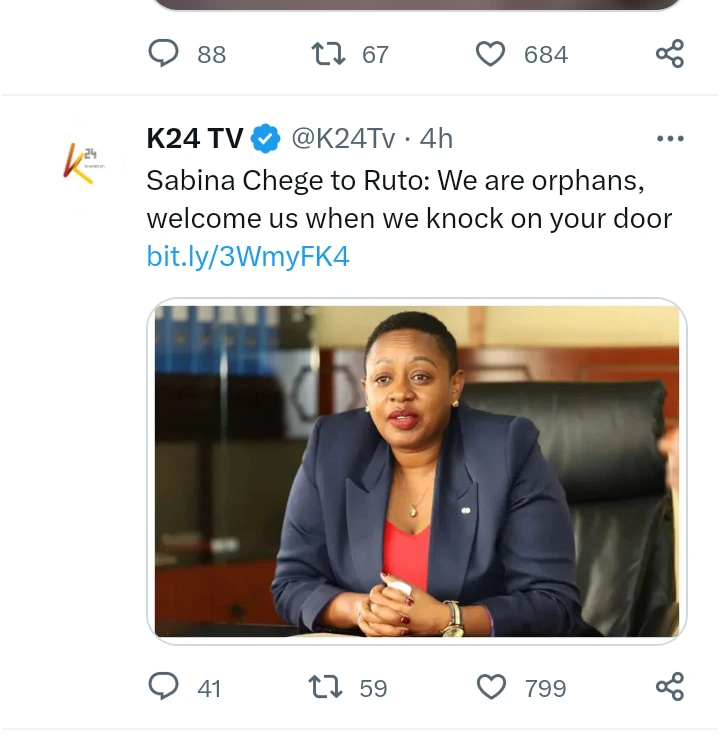Retweet the top tweet with 67 retweets
This screenshot has width=720, height=745.
point(328,54)
